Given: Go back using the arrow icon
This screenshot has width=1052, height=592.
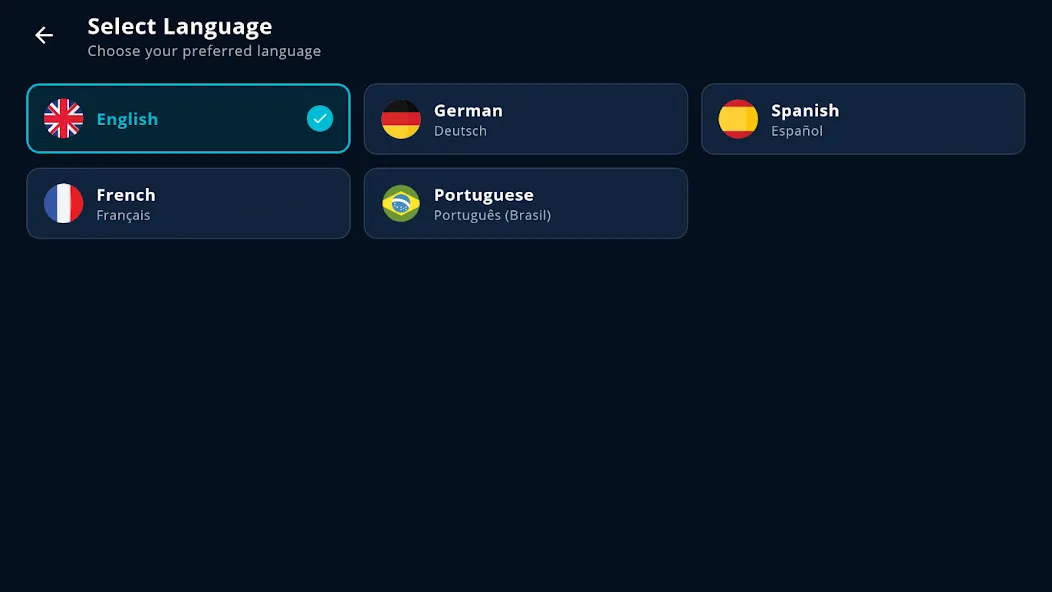Looking at the screenshot, I should click(44, 35).
